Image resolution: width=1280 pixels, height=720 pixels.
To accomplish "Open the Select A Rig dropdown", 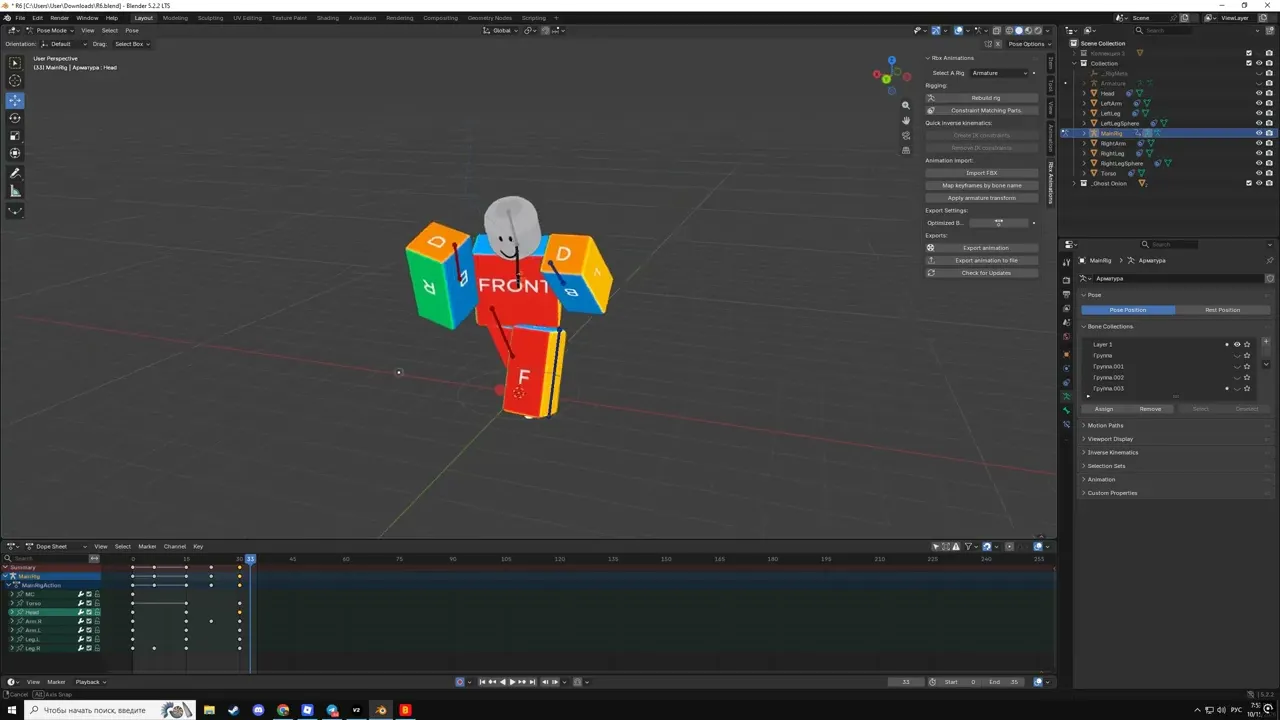I will point(1002,73).
